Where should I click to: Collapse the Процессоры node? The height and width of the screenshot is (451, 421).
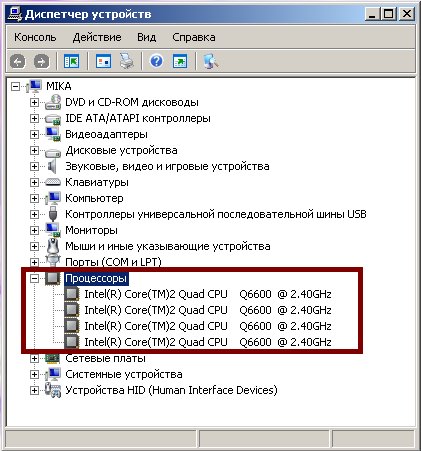point(34,278)
